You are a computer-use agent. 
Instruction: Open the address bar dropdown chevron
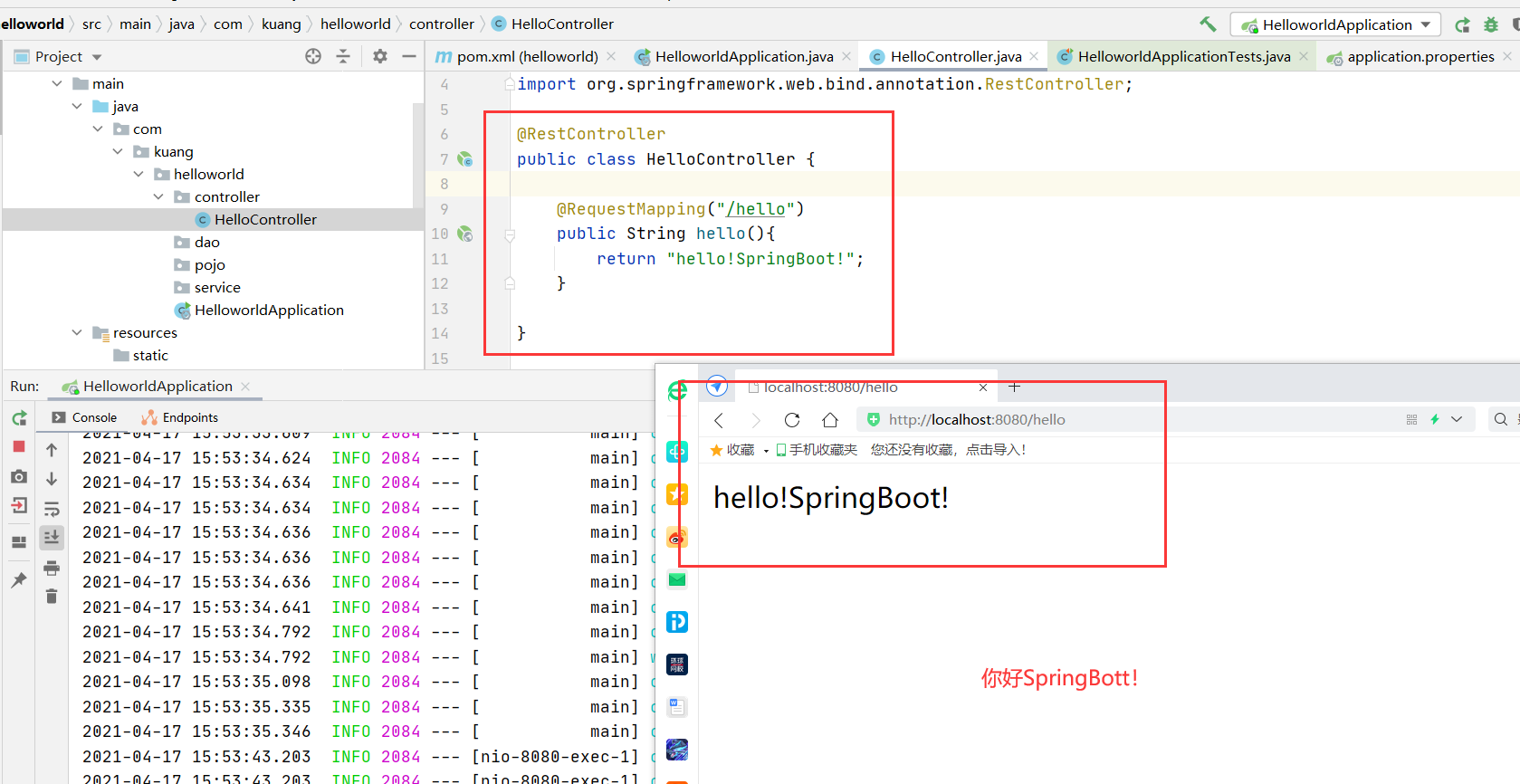[x=1457, y=419]
